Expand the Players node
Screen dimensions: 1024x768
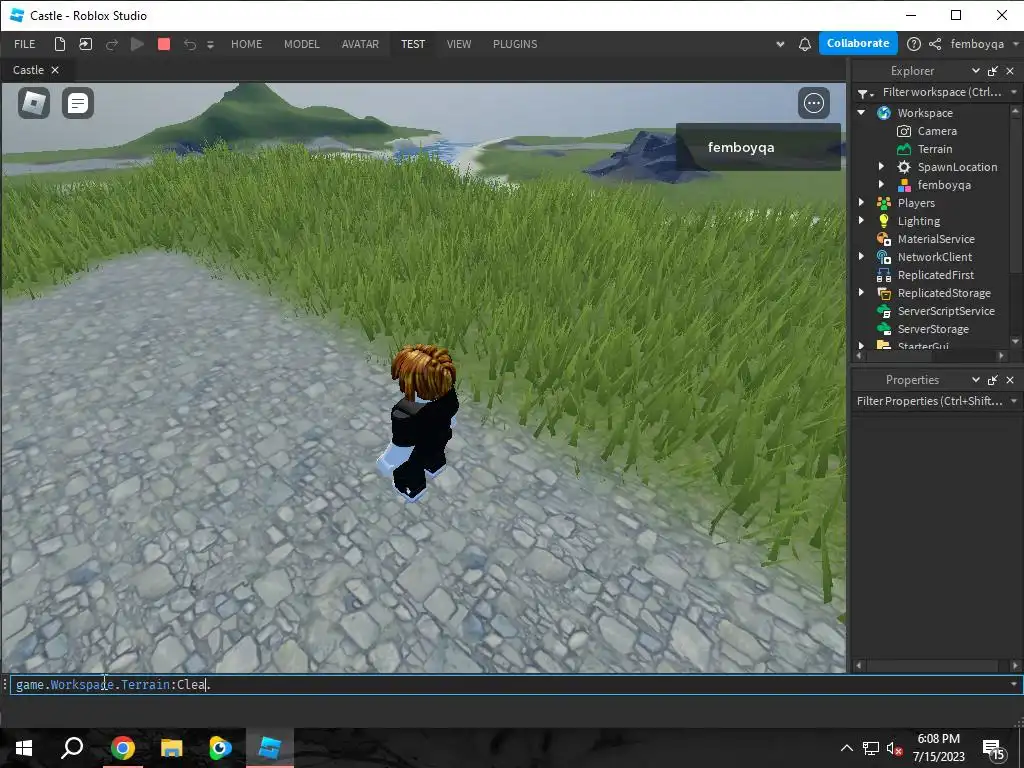pos(861,202)
